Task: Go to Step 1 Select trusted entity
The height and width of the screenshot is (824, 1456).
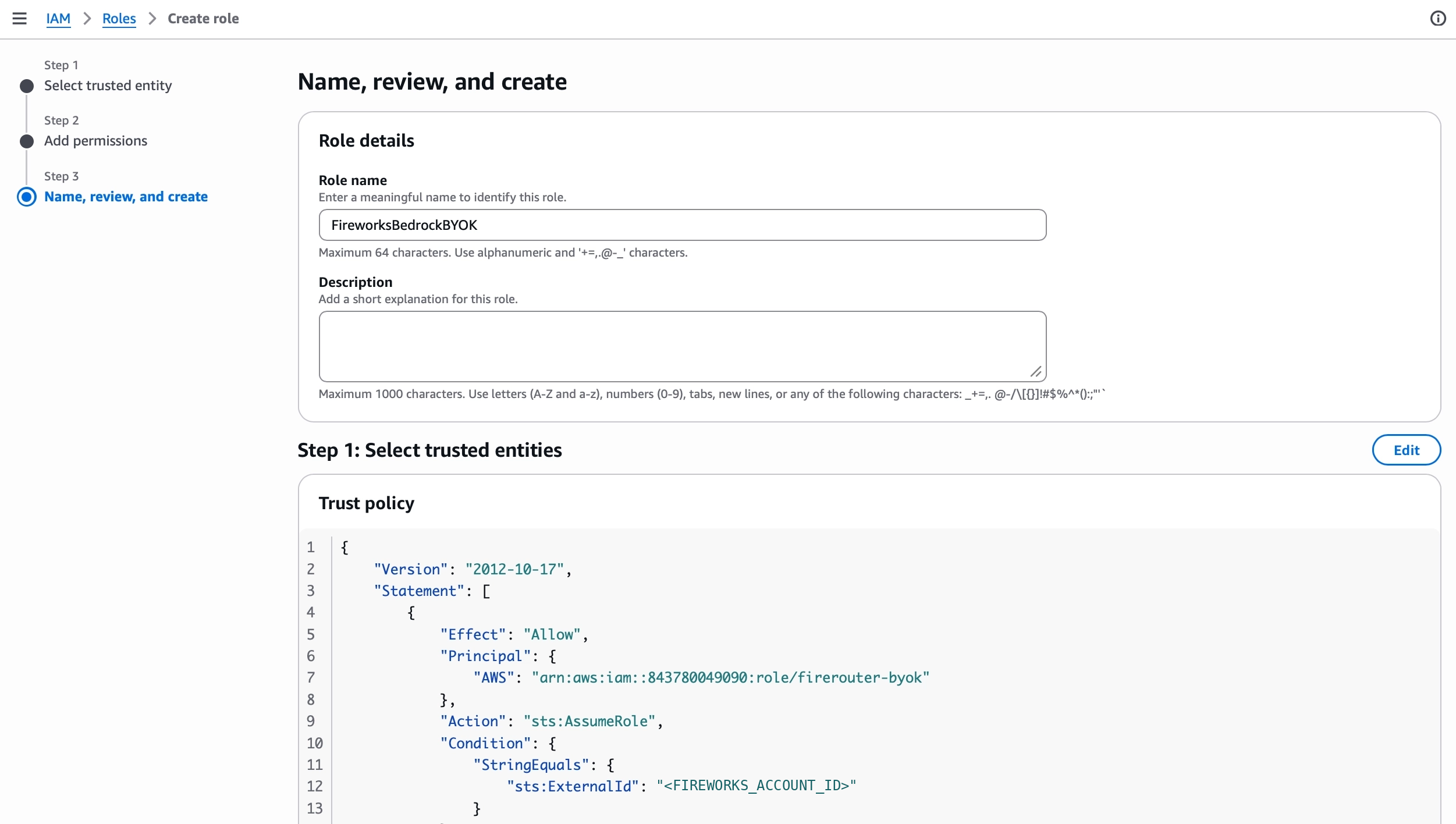Action: [108, 86]
